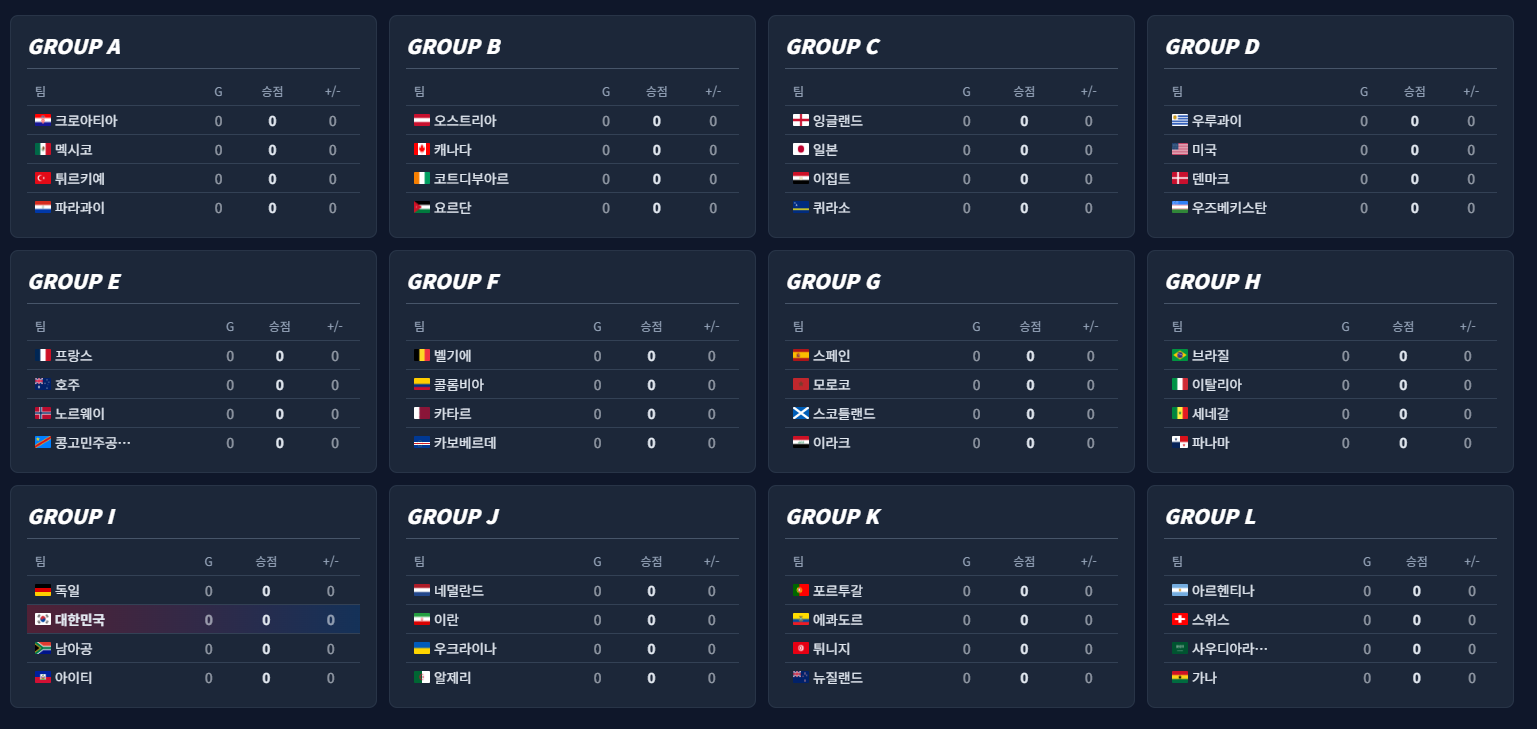Open team 네덜란드 in Group J

point(459,591)
